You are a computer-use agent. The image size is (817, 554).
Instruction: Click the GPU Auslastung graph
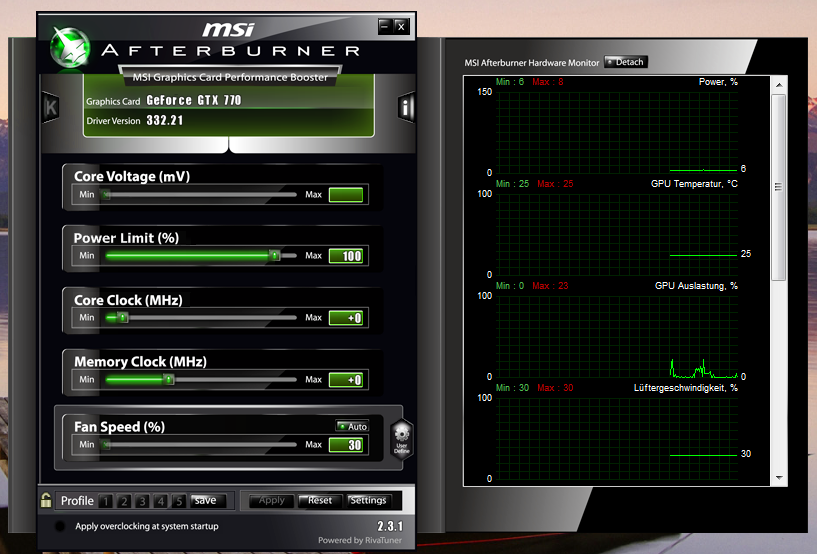coord(617,337)
